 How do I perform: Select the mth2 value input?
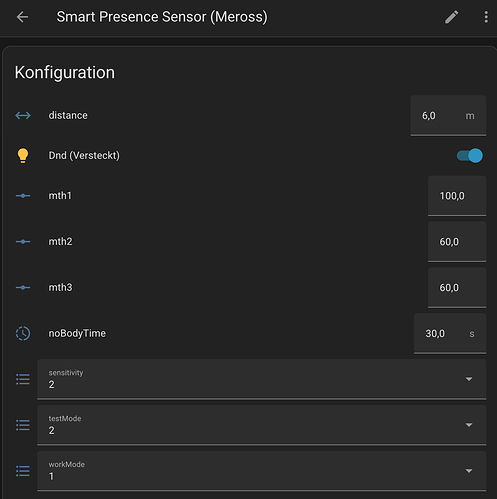(457, 242)
